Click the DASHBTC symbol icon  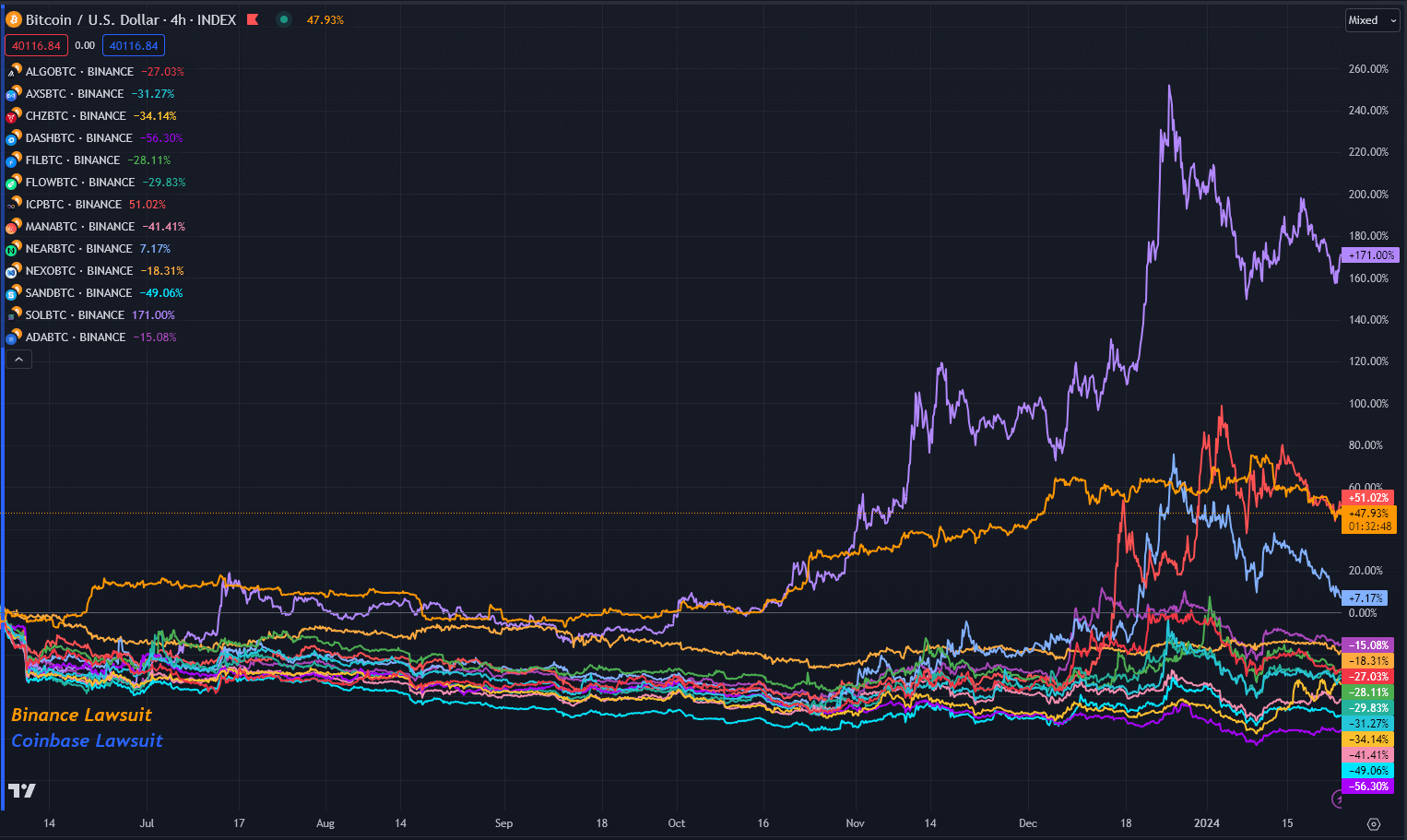pyautogui.click(x=13, y=137)
